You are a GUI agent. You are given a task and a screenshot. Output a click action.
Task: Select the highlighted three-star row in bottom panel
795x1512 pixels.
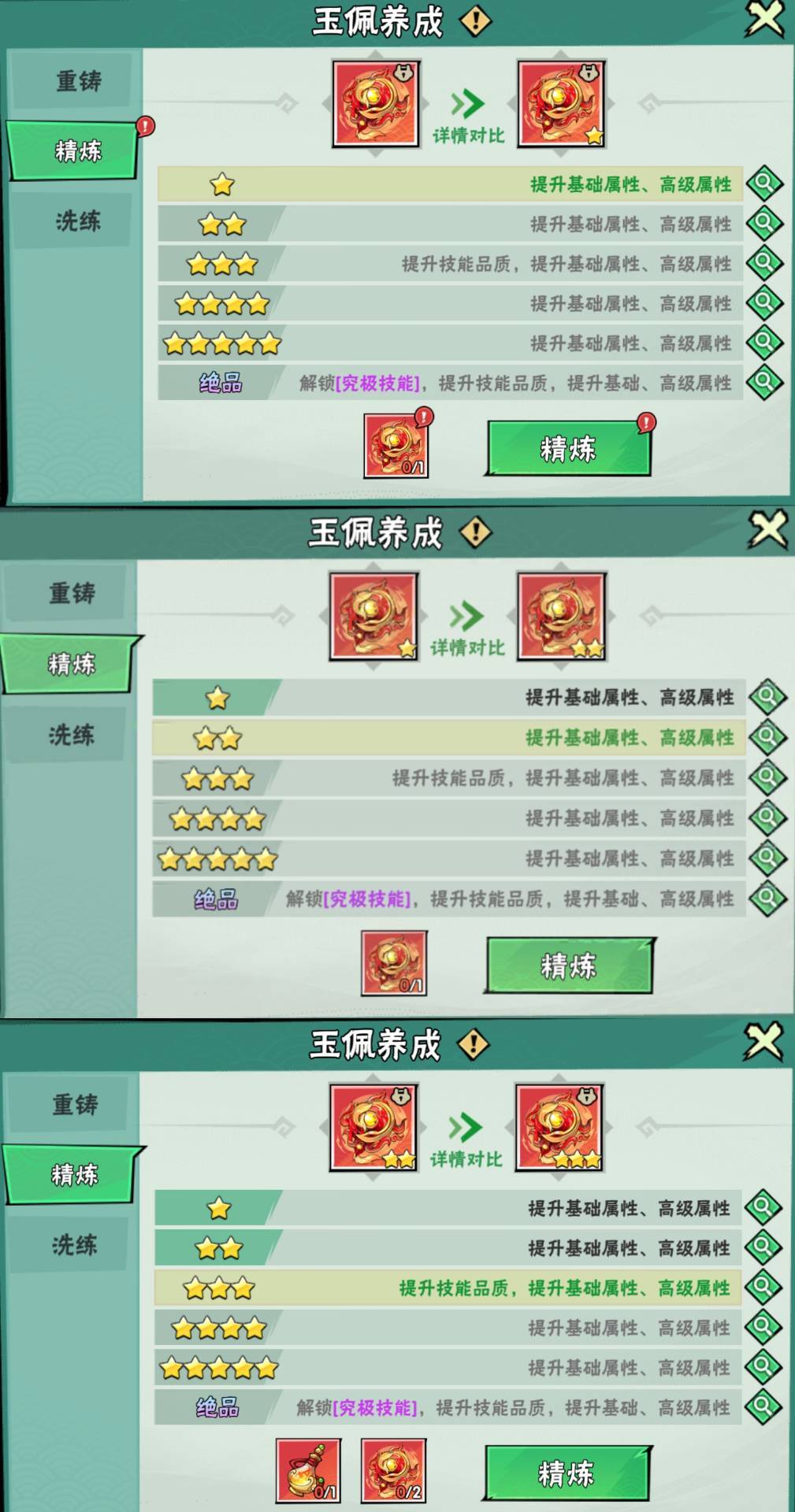click(x=448, y=1288)
